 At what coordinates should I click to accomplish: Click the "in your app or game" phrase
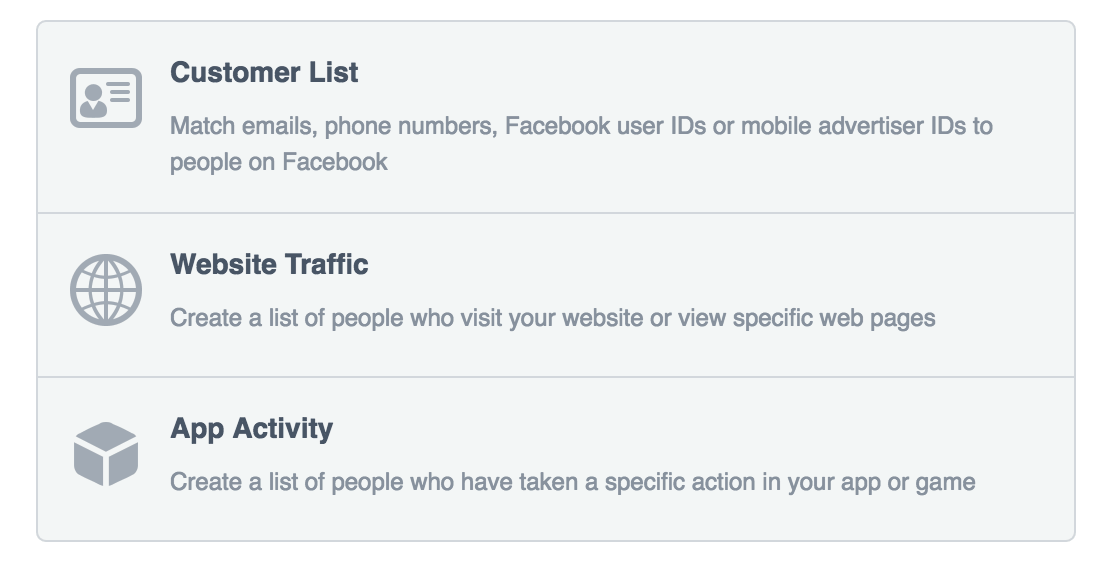[x=871, y=482]
